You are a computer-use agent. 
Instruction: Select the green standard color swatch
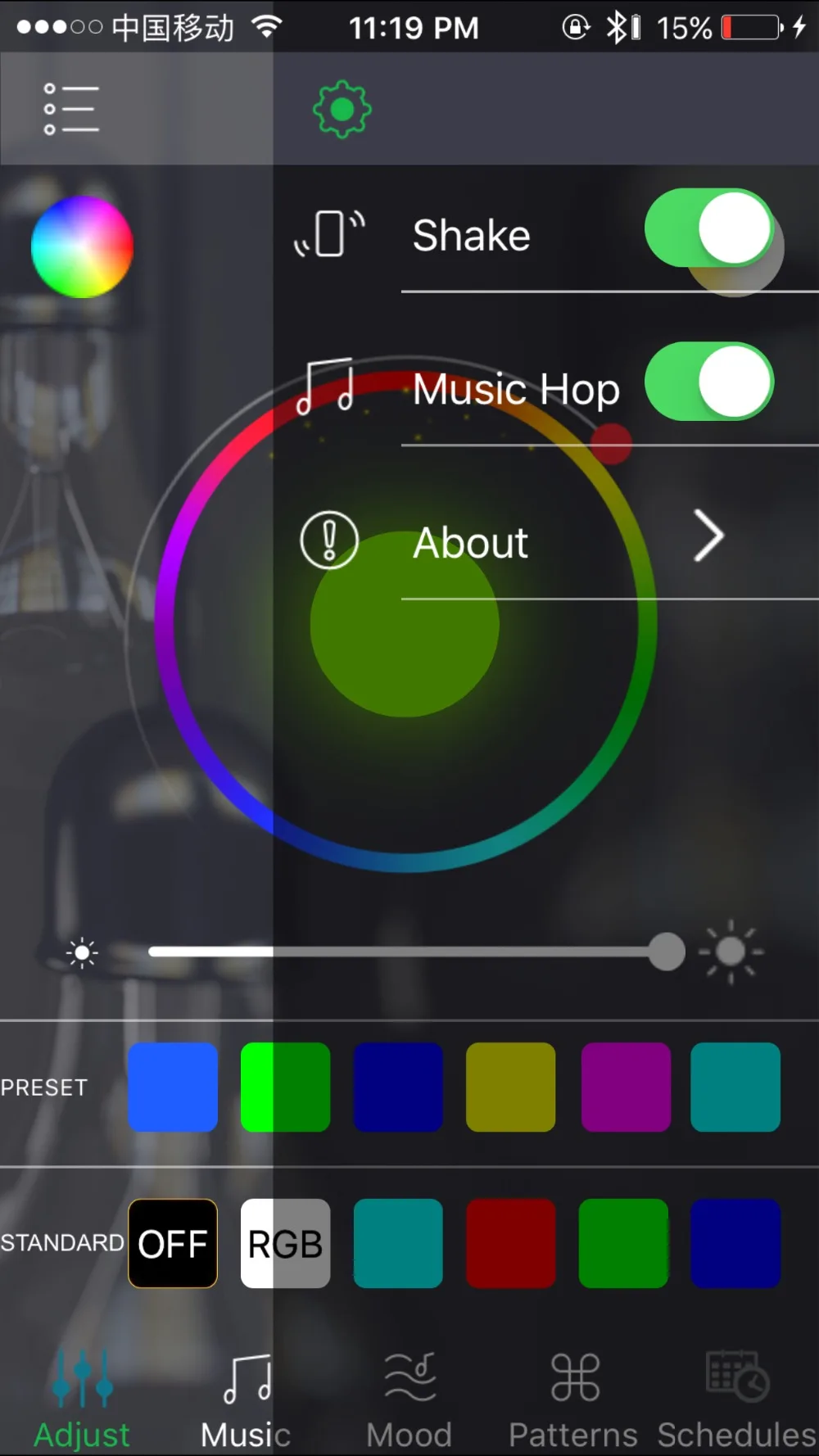(x=623, y=1243)
